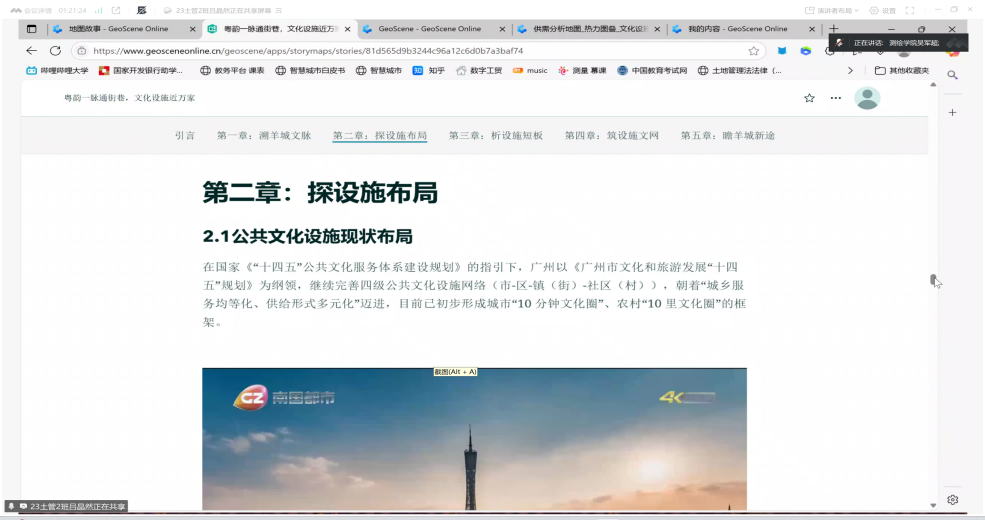Click the URL address bar
The image size is (985, 520).
pyautogui.click(x=400, y=50)
